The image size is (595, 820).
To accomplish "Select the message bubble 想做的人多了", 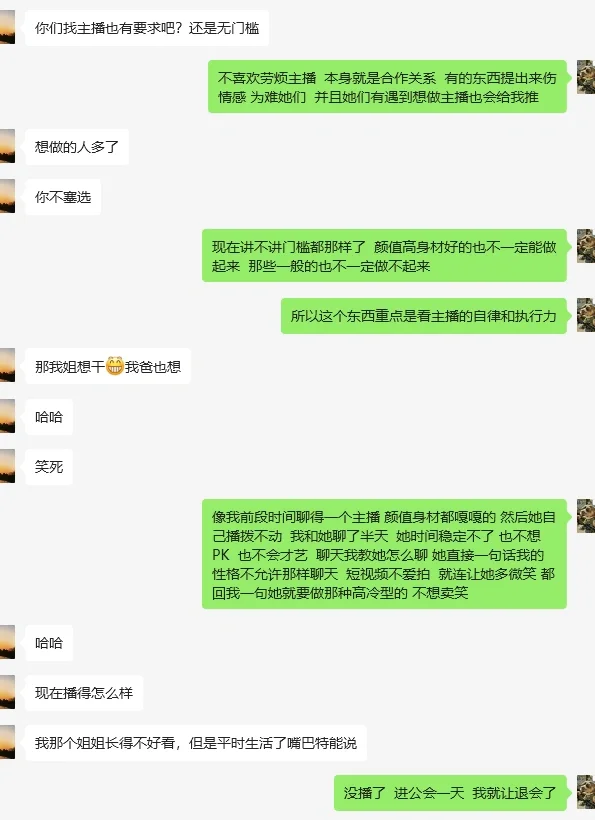I will pos(77,147).
